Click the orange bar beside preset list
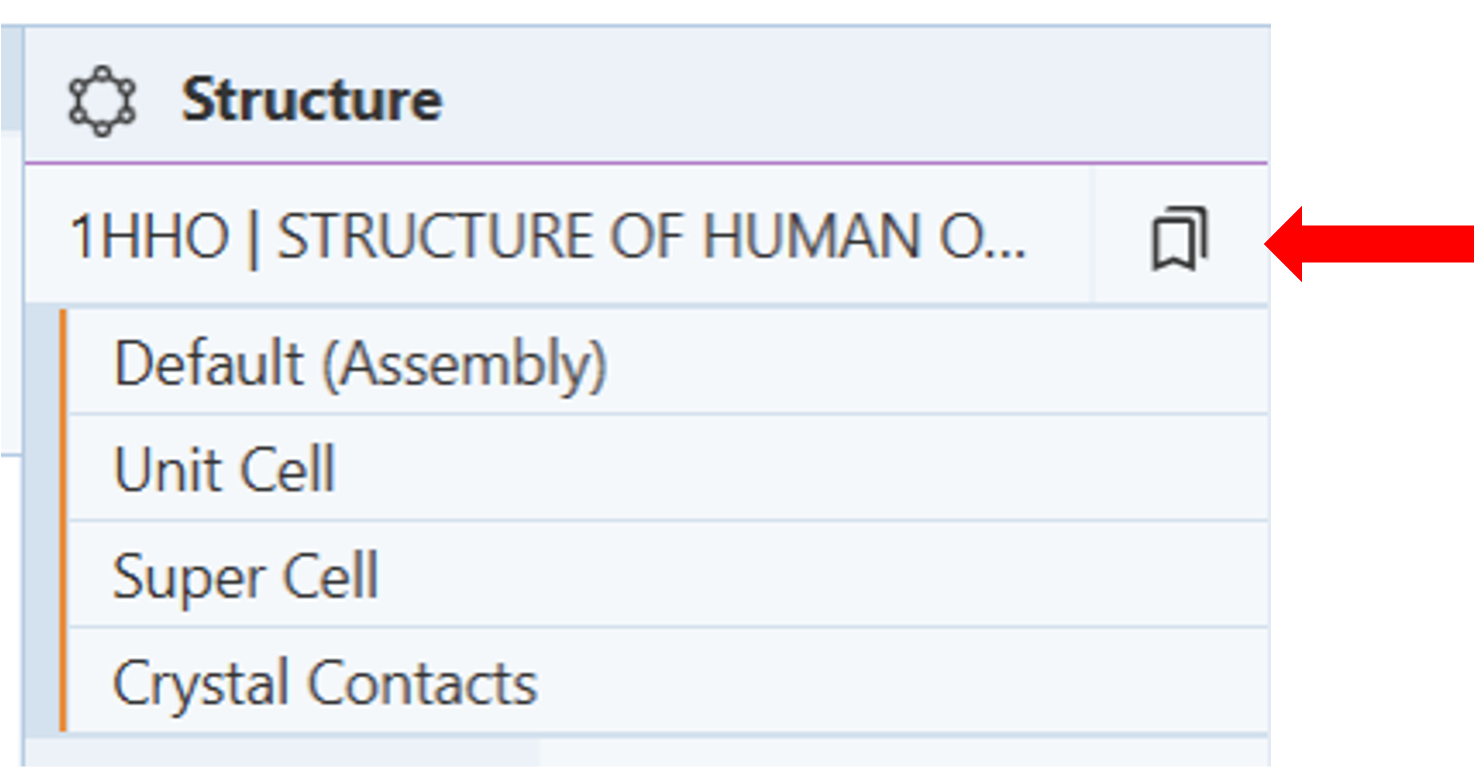Image resolution: width=1475 pixels, height=770 pixels. click(x=62, y=520)
